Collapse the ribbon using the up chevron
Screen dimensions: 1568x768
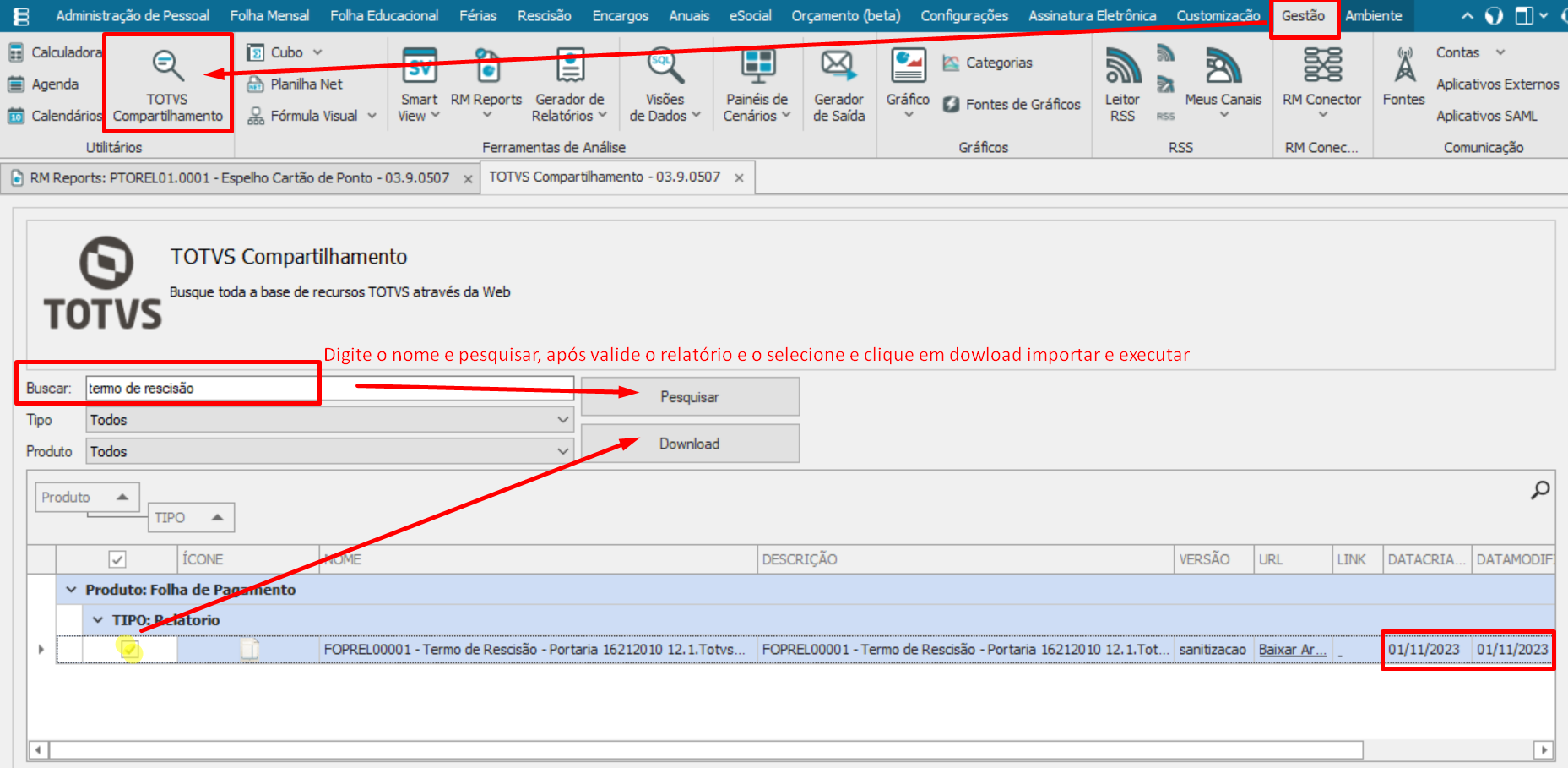click(1468, 15)
